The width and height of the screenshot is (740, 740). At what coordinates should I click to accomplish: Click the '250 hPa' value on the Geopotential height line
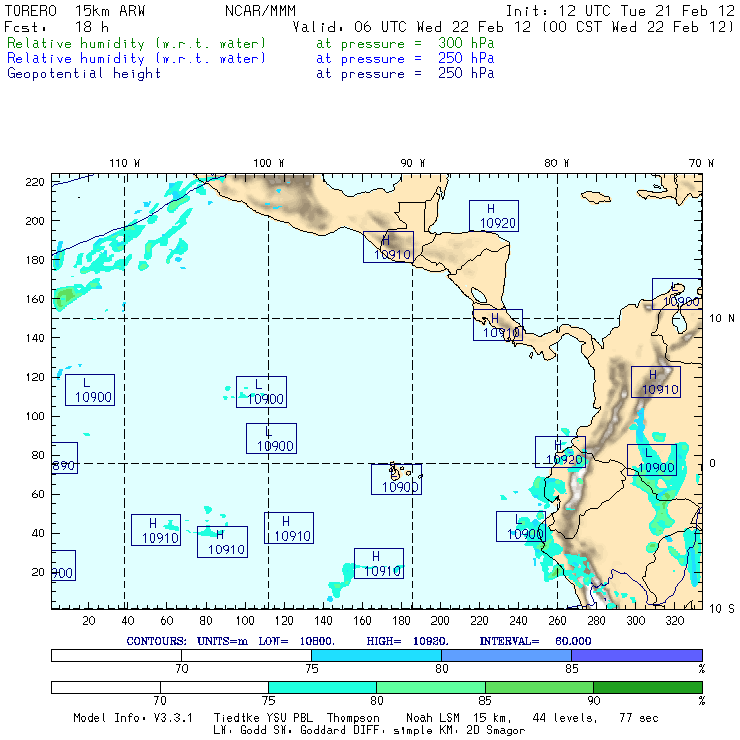[x=466, y=73]
